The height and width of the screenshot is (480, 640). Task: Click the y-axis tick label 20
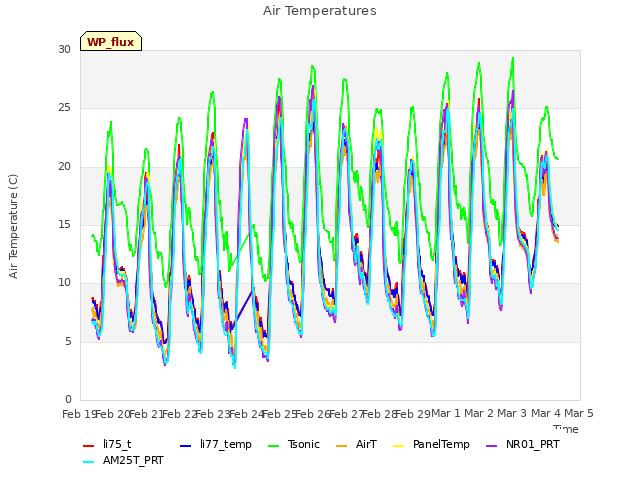pos(64,167)
